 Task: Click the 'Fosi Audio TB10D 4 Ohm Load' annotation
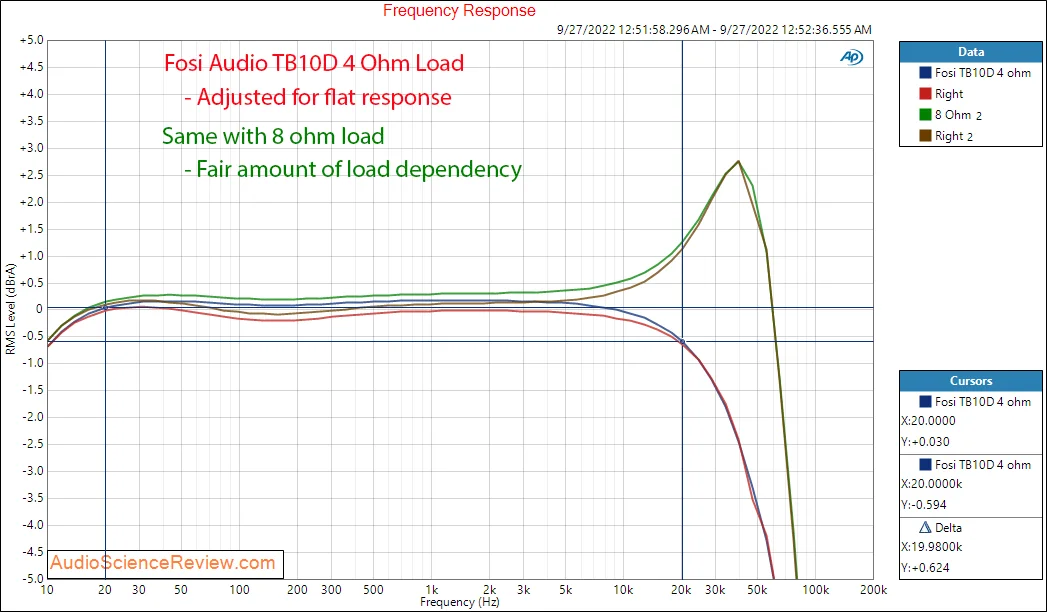tap(314, 63)
